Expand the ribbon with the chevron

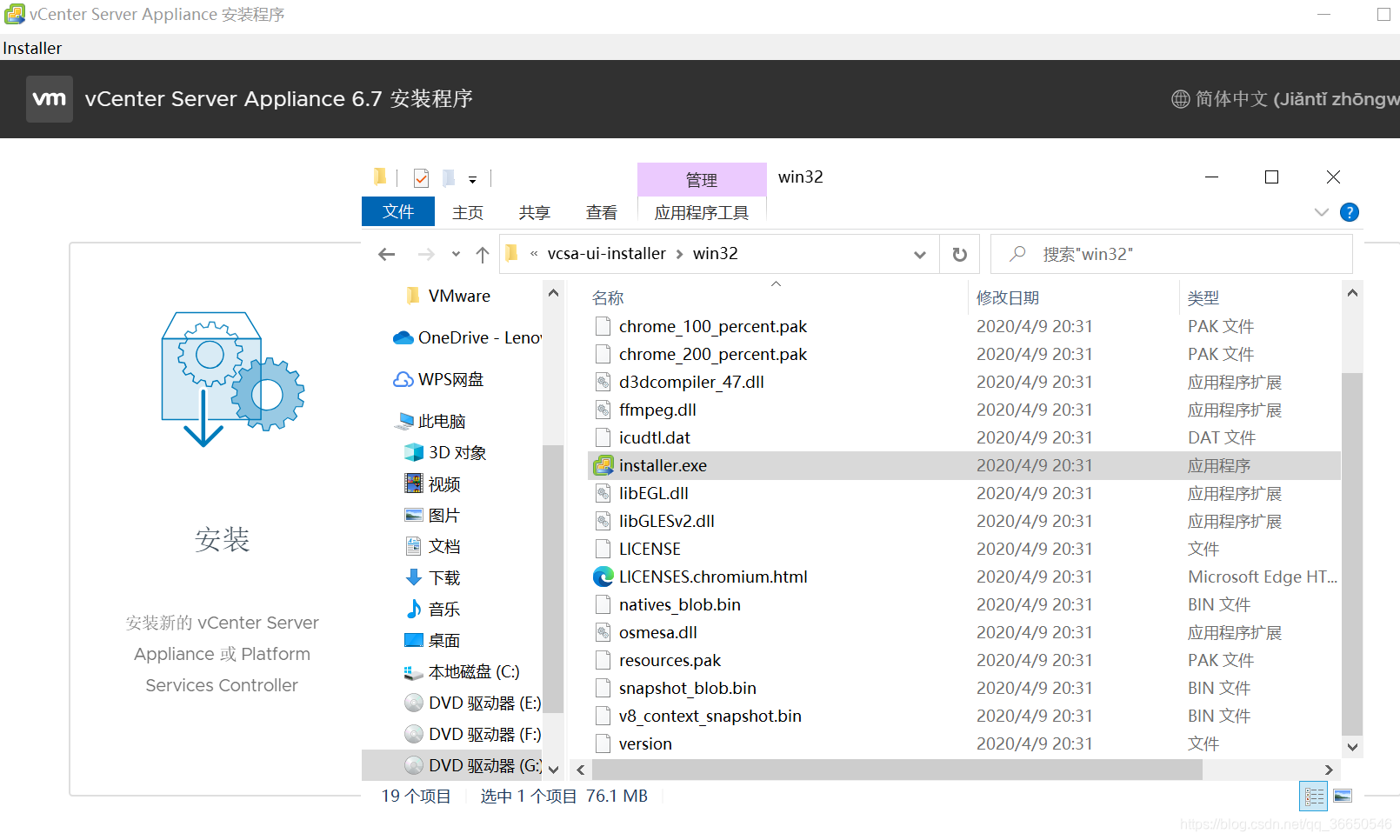tap(1322, 212)
